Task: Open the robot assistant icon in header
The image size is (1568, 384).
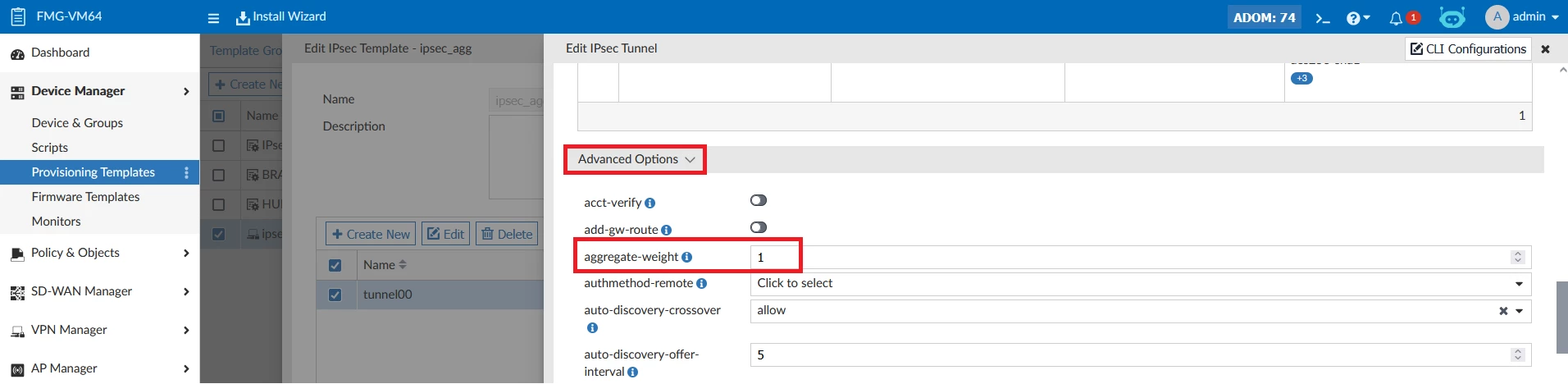Action: [x=1452, y=16]
